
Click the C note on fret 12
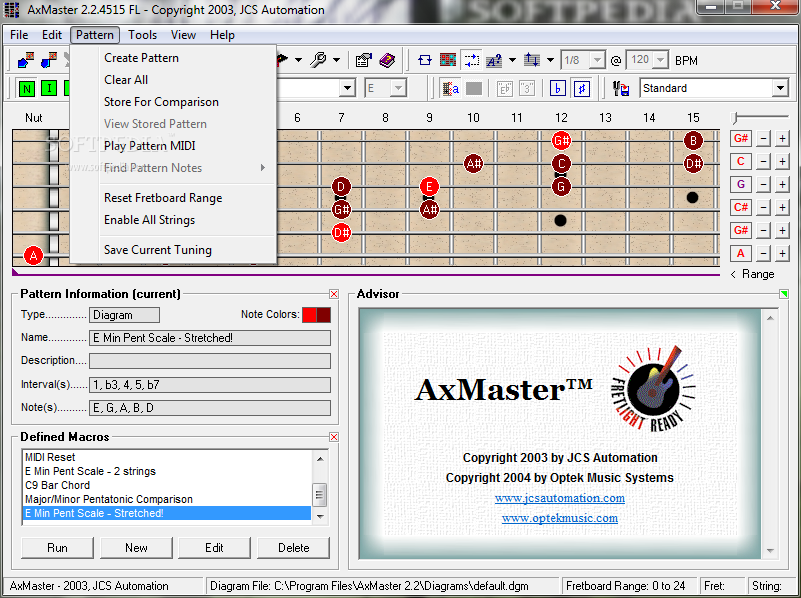click(561, 163)
